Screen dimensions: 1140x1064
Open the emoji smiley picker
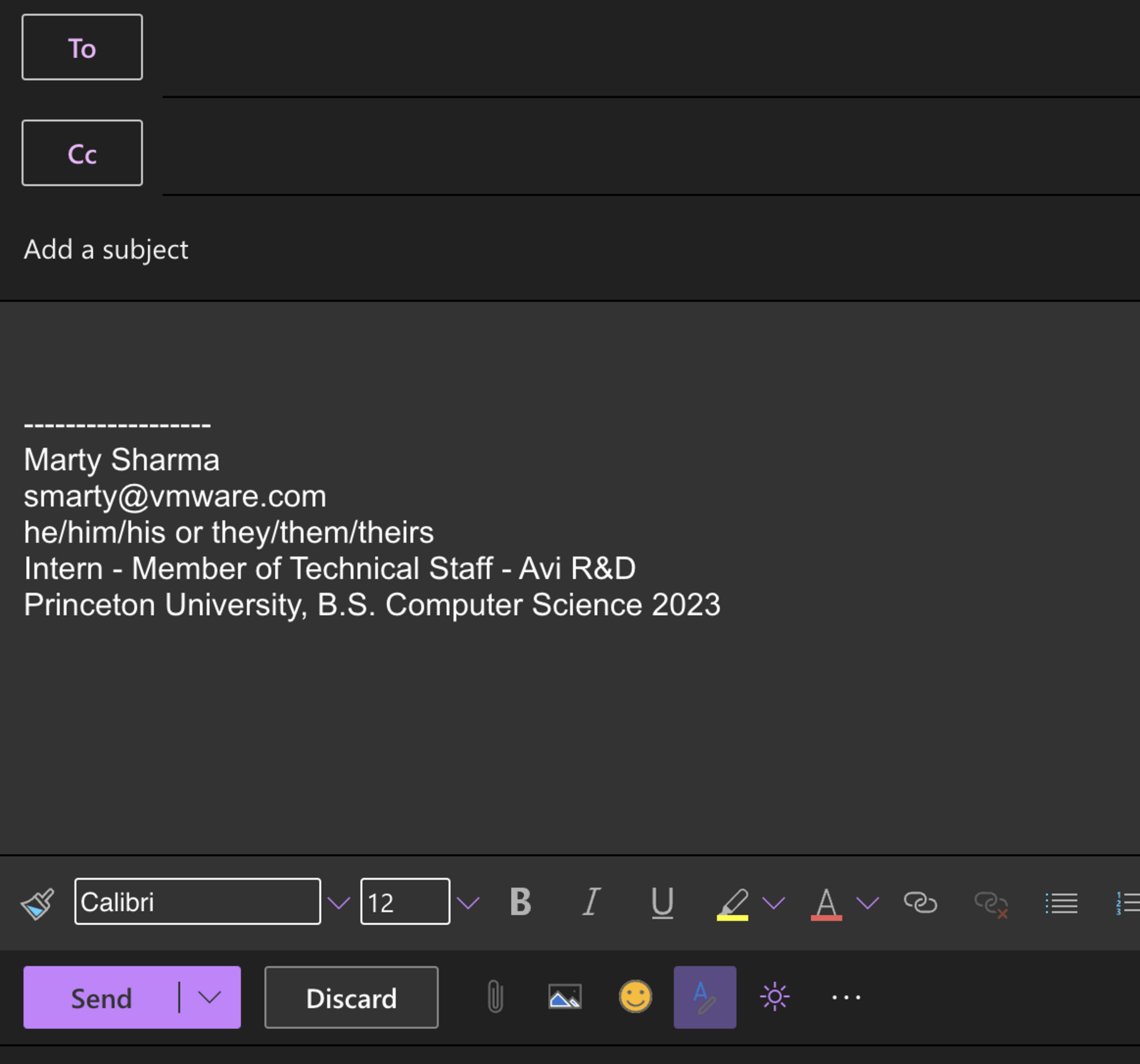(635, 997)
